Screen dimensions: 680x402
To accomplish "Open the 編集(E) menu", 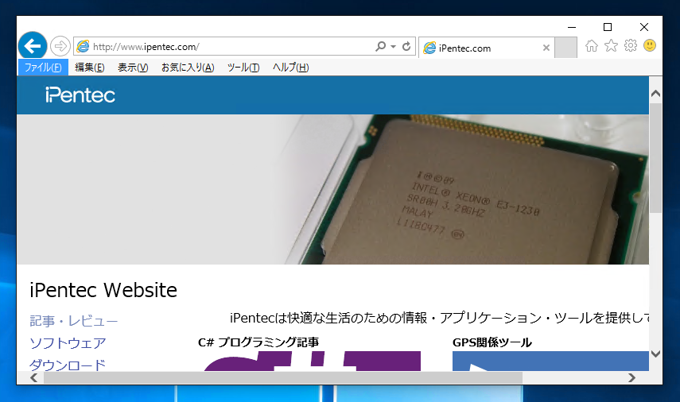I will tap(89, 68).
